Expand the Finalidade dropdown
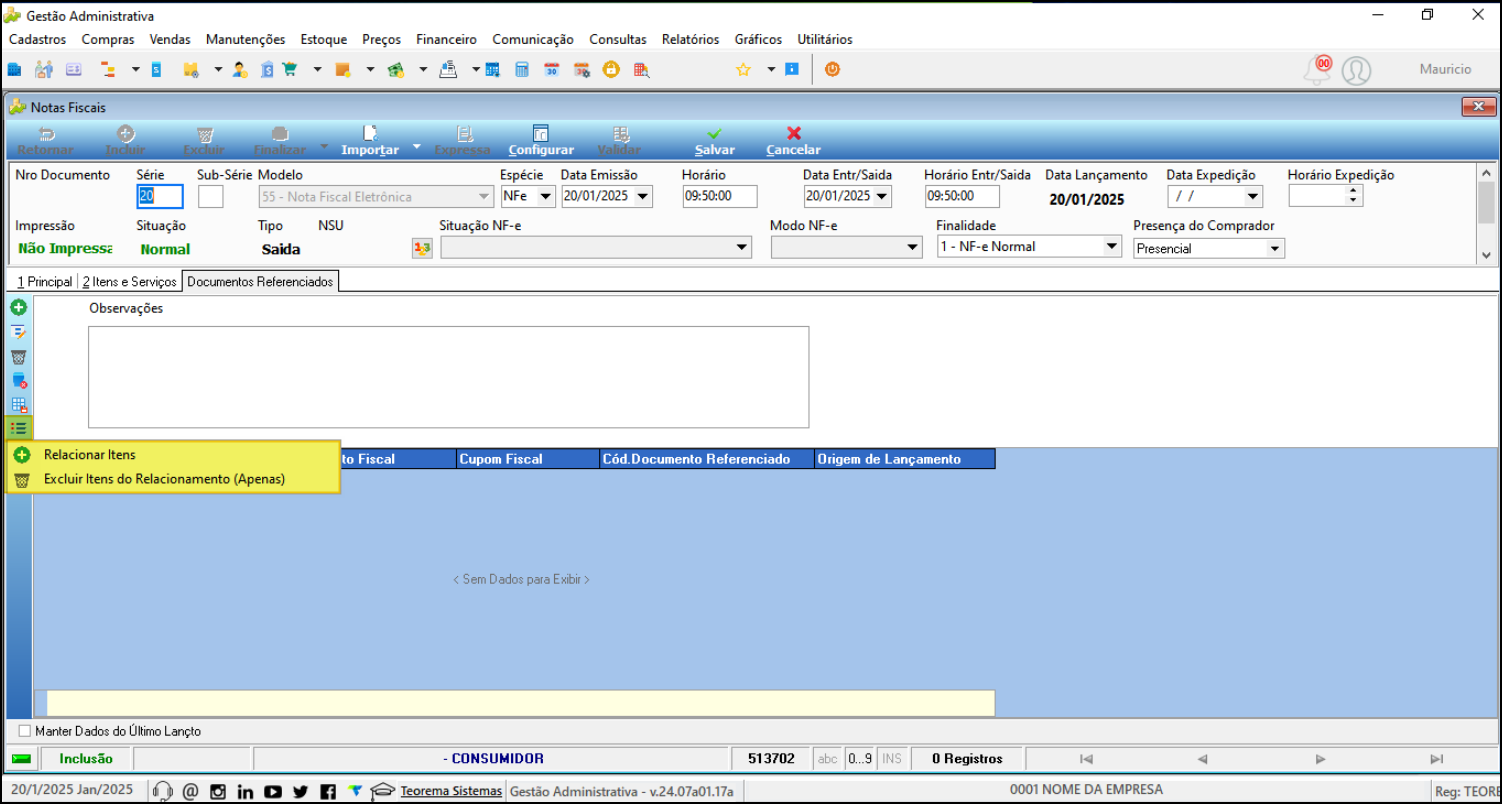 point(1112,247)
